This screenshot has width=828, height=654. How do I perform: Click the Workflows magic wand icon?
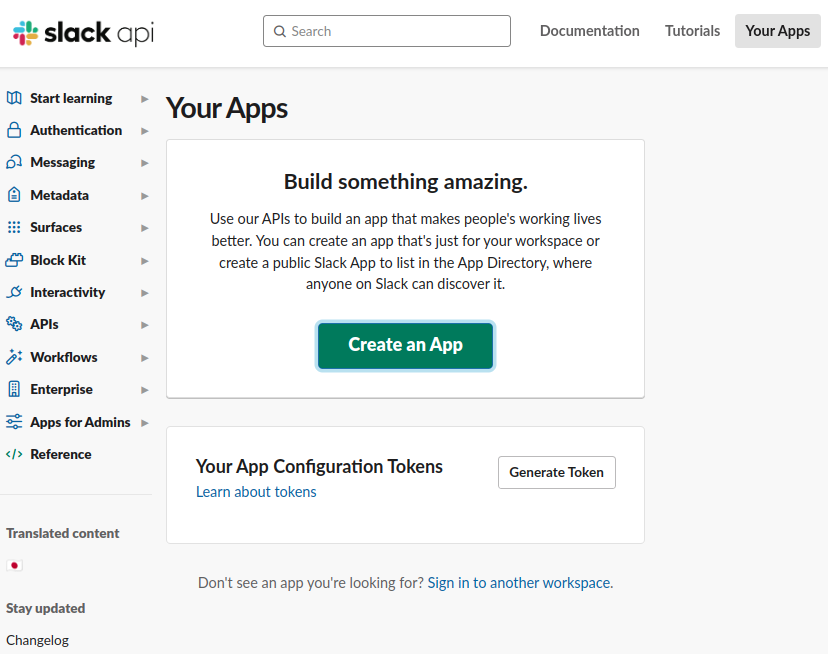pos(14,357)
